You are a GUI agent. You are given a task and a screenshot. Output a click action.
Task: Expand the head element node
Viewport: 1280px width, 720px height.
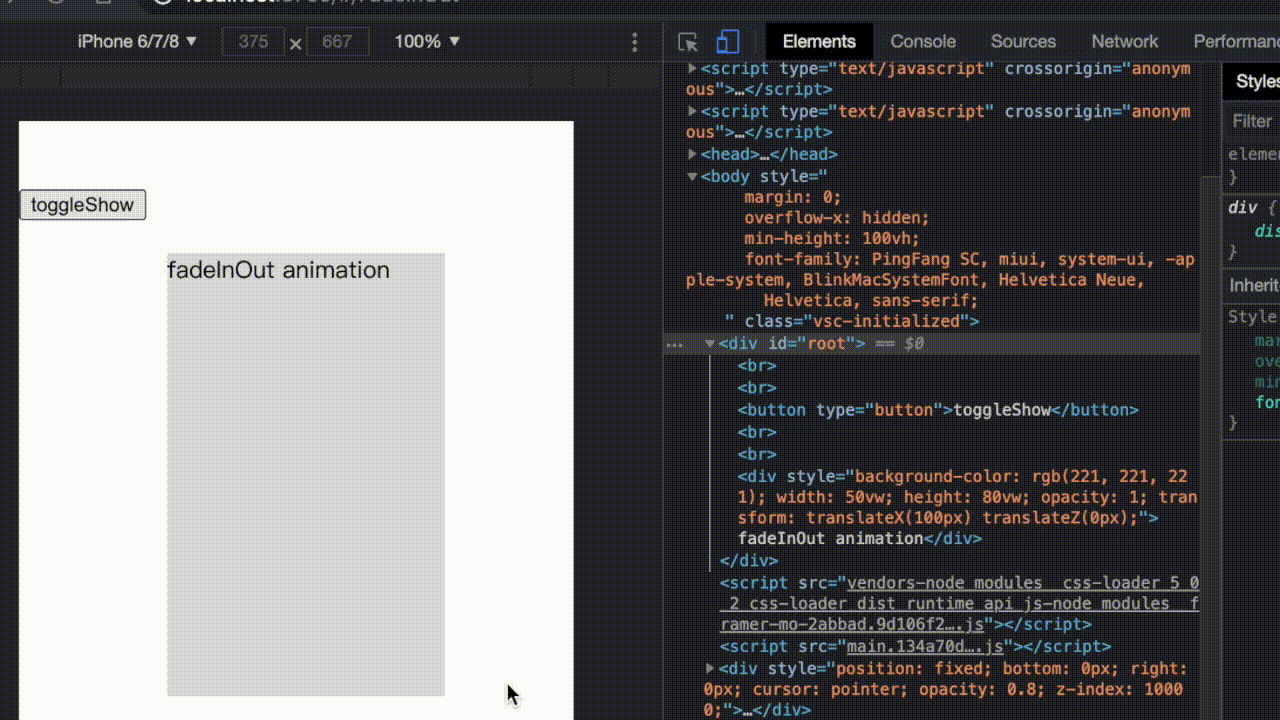tap(692, 154)
